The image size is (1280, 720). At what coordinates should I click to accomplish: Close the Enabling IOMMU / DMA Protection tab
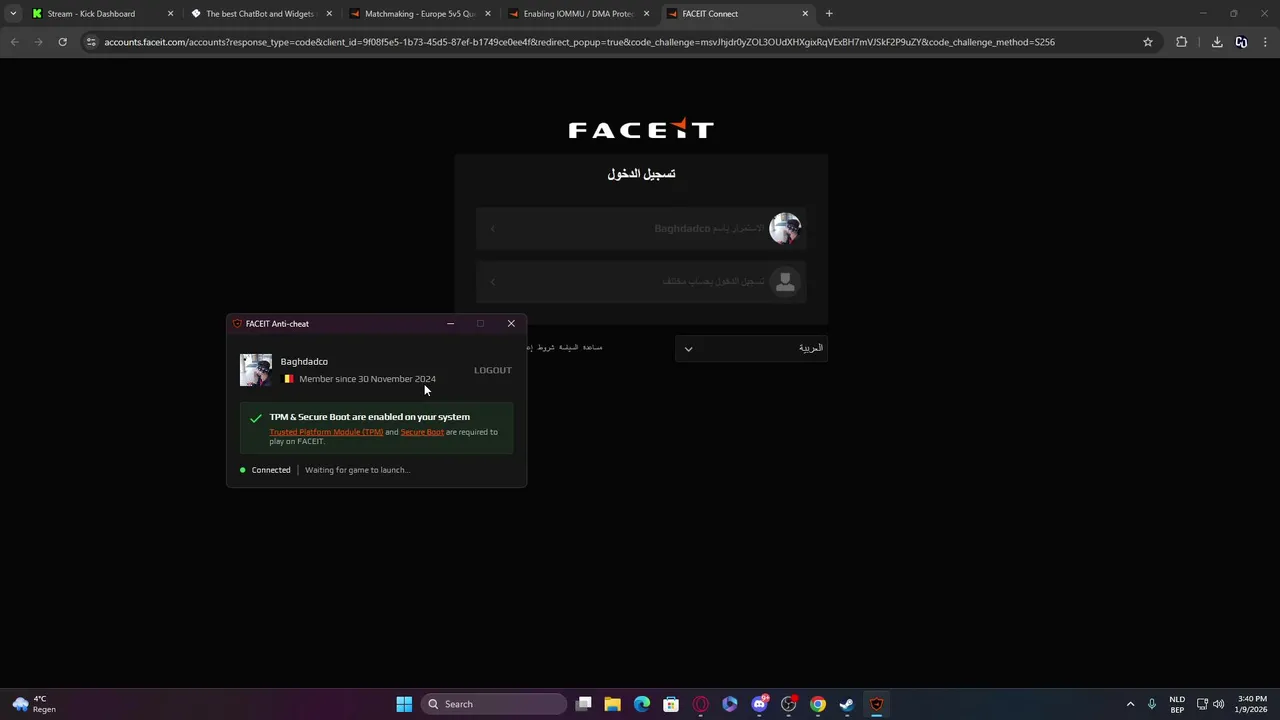pos(647,14)
